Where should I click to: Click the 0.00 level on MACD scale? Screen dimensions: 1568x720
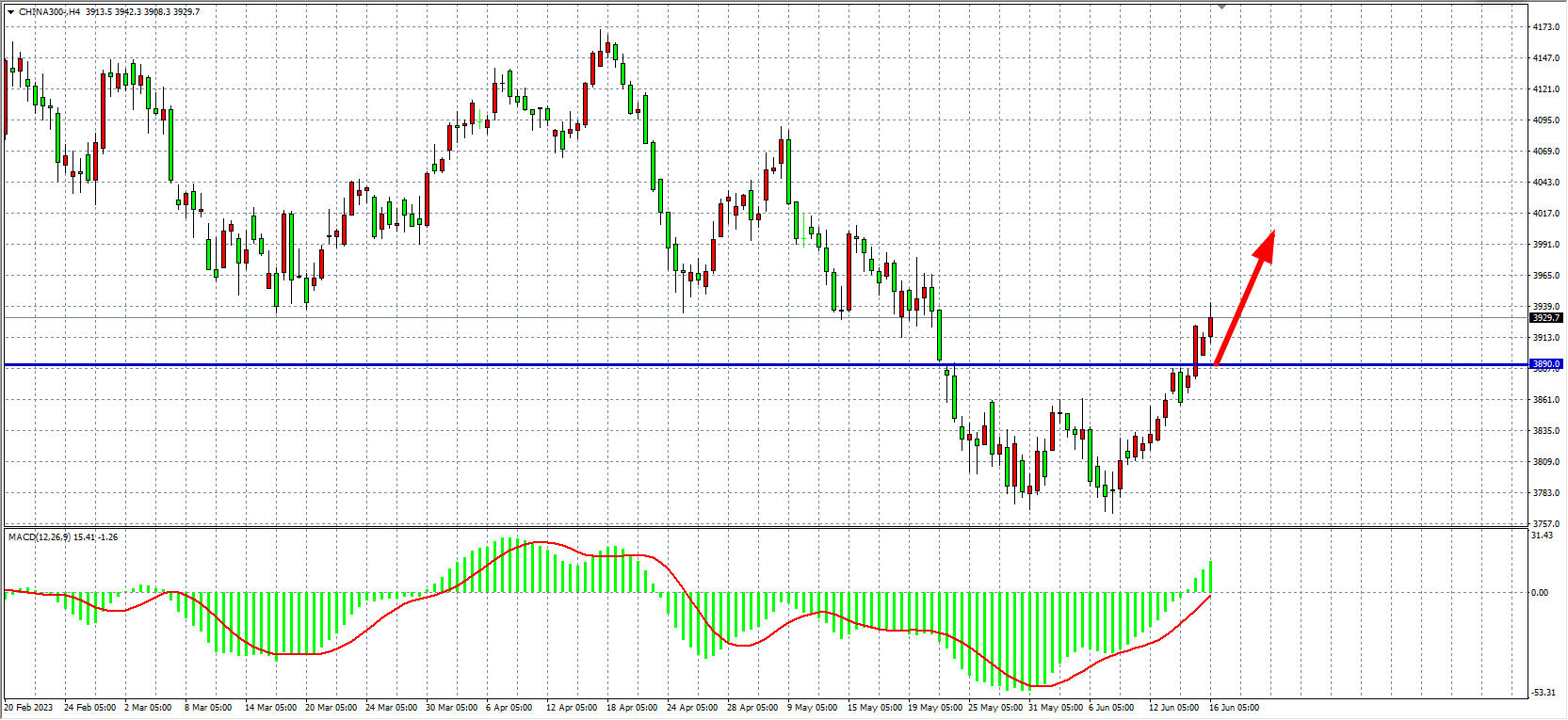(1540, 593)
